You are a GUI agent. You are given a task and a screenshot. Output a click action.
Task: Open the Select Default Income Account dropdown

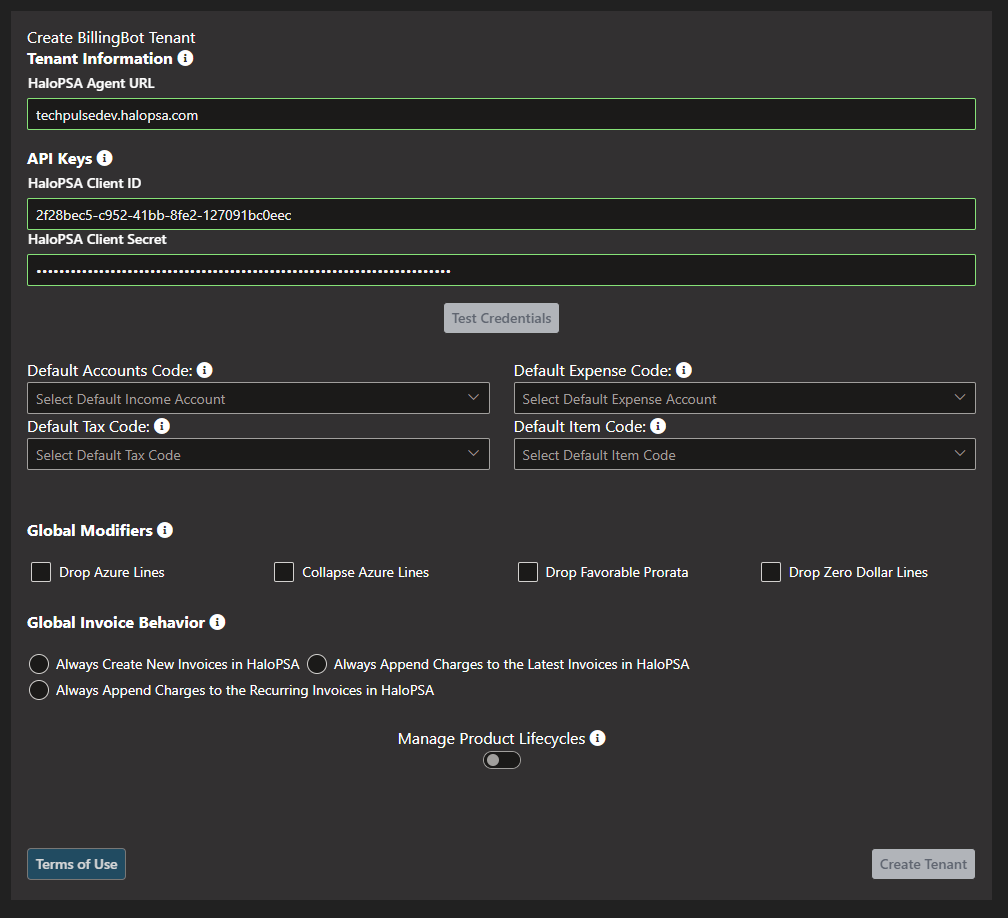(x=258, y=399)
